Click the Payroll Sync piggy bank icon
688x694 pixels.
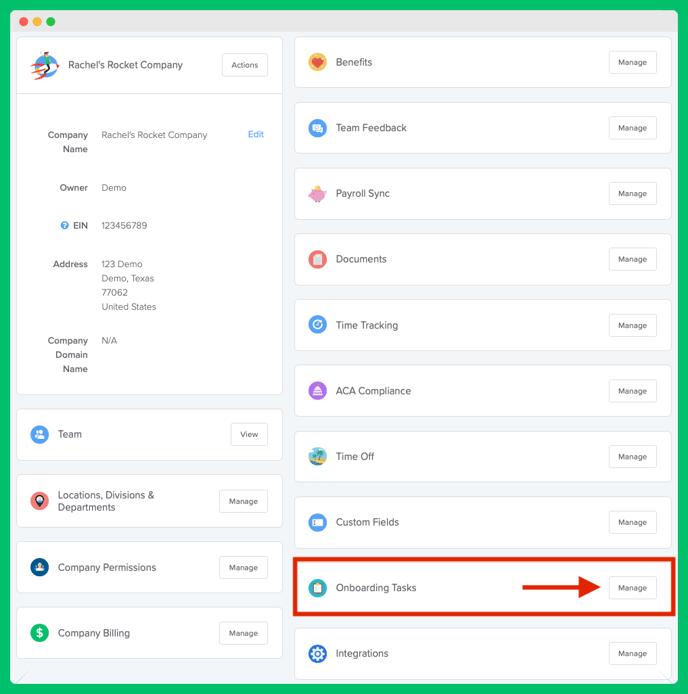[x=317, y=193]
